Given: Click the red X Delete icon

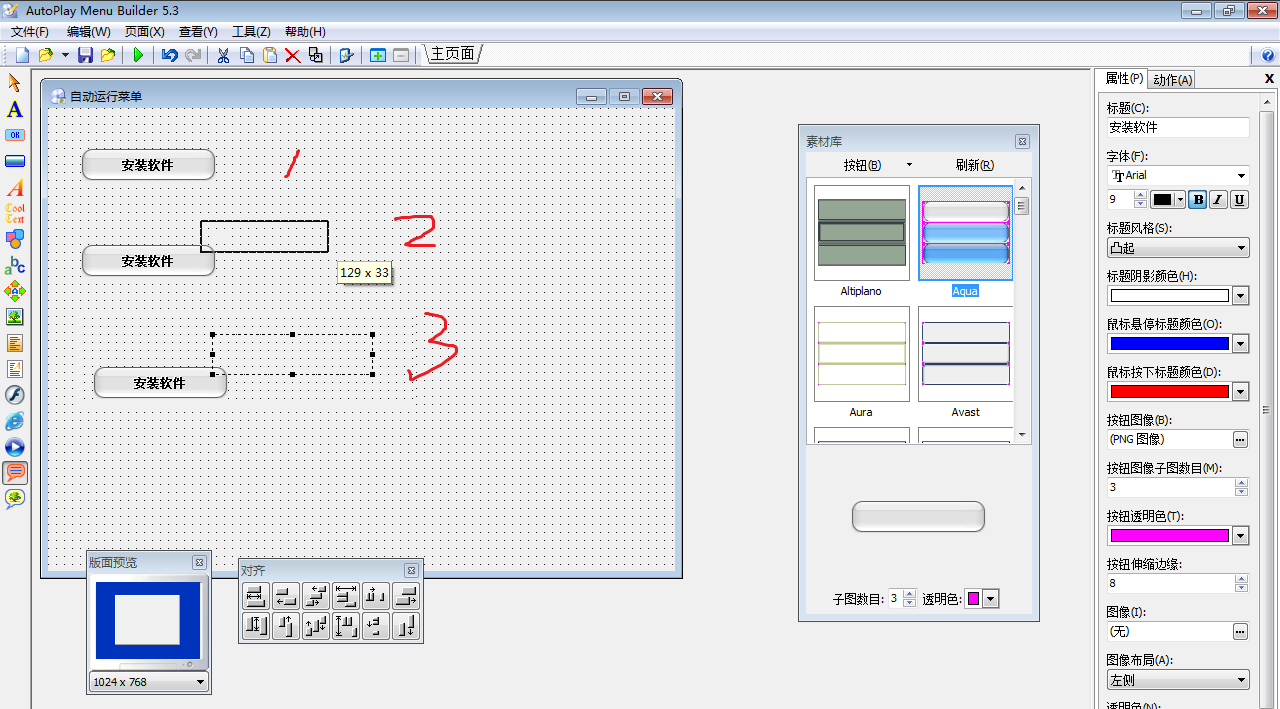Looking at the screenshot, I should click(x=293, y=55).
